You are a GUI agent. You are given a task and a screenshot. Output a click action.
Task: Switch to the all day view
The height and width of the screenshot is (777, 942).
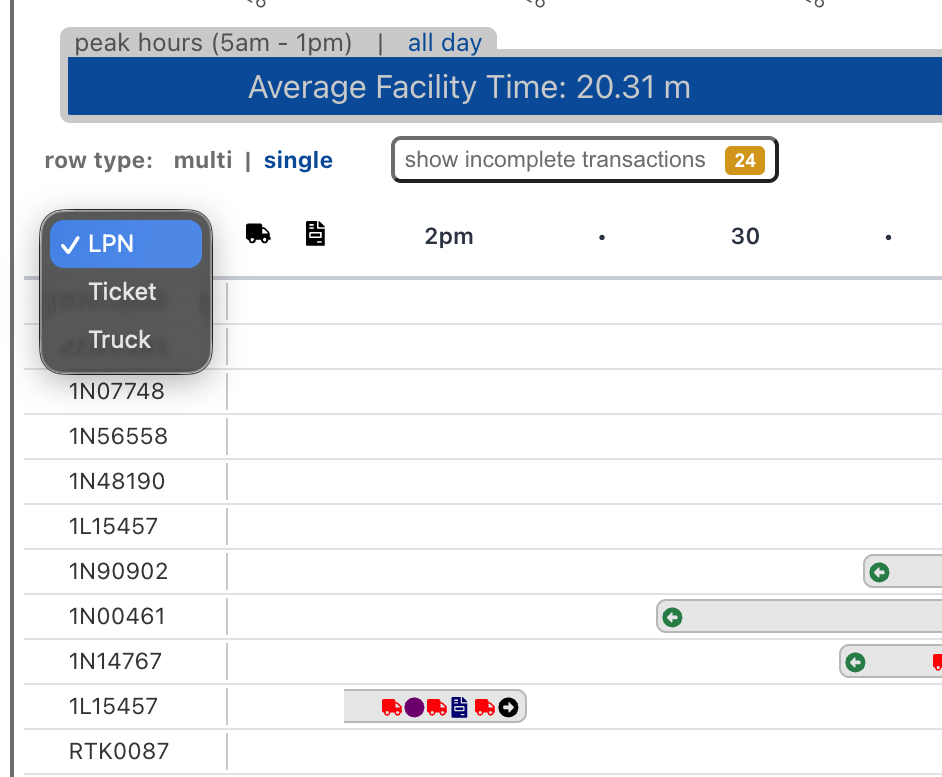(444, 42)
